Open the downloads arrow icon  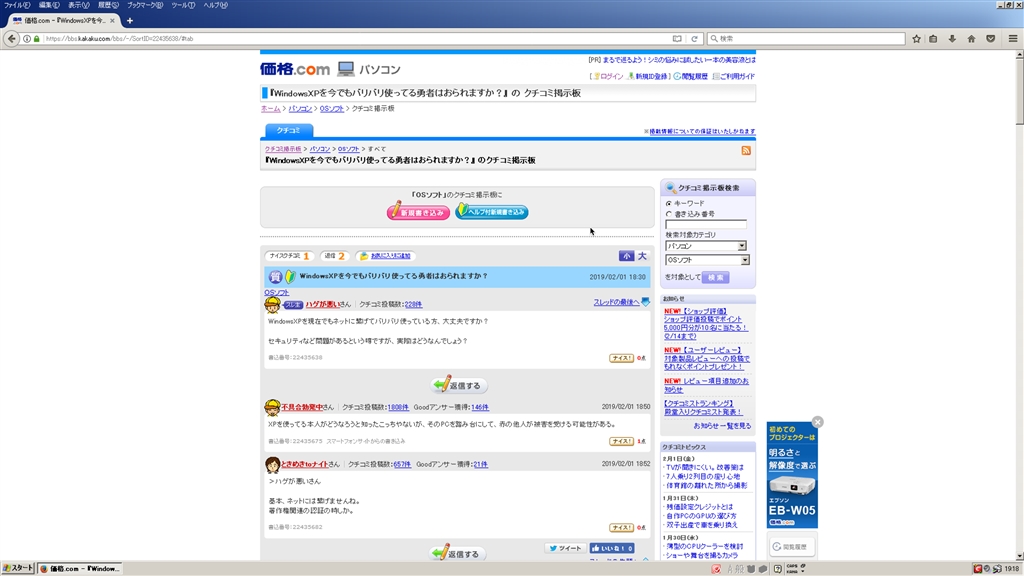click(x=952, y=39)
